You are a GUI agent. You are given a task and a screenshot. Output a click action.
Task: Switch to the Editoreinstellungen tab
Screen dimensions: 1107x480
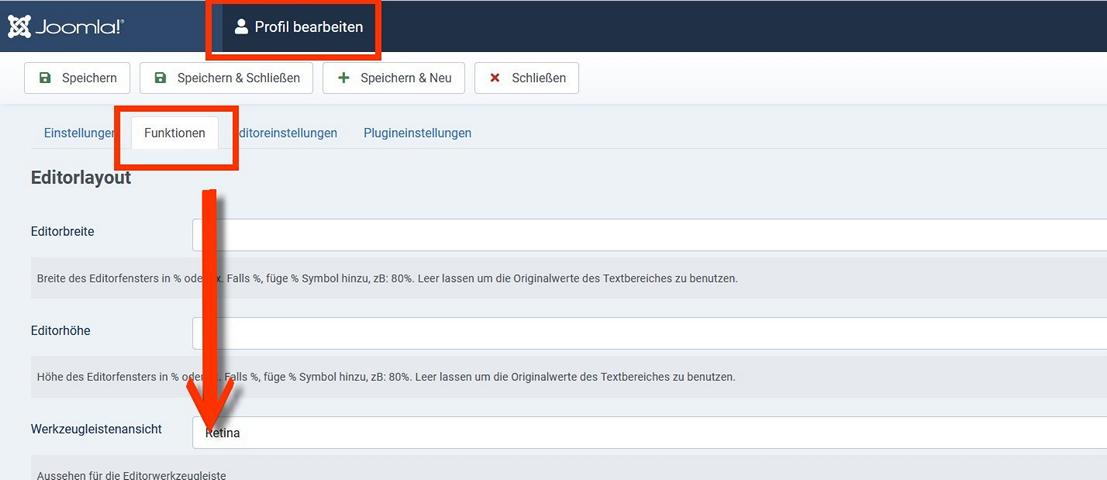[285, 133]
